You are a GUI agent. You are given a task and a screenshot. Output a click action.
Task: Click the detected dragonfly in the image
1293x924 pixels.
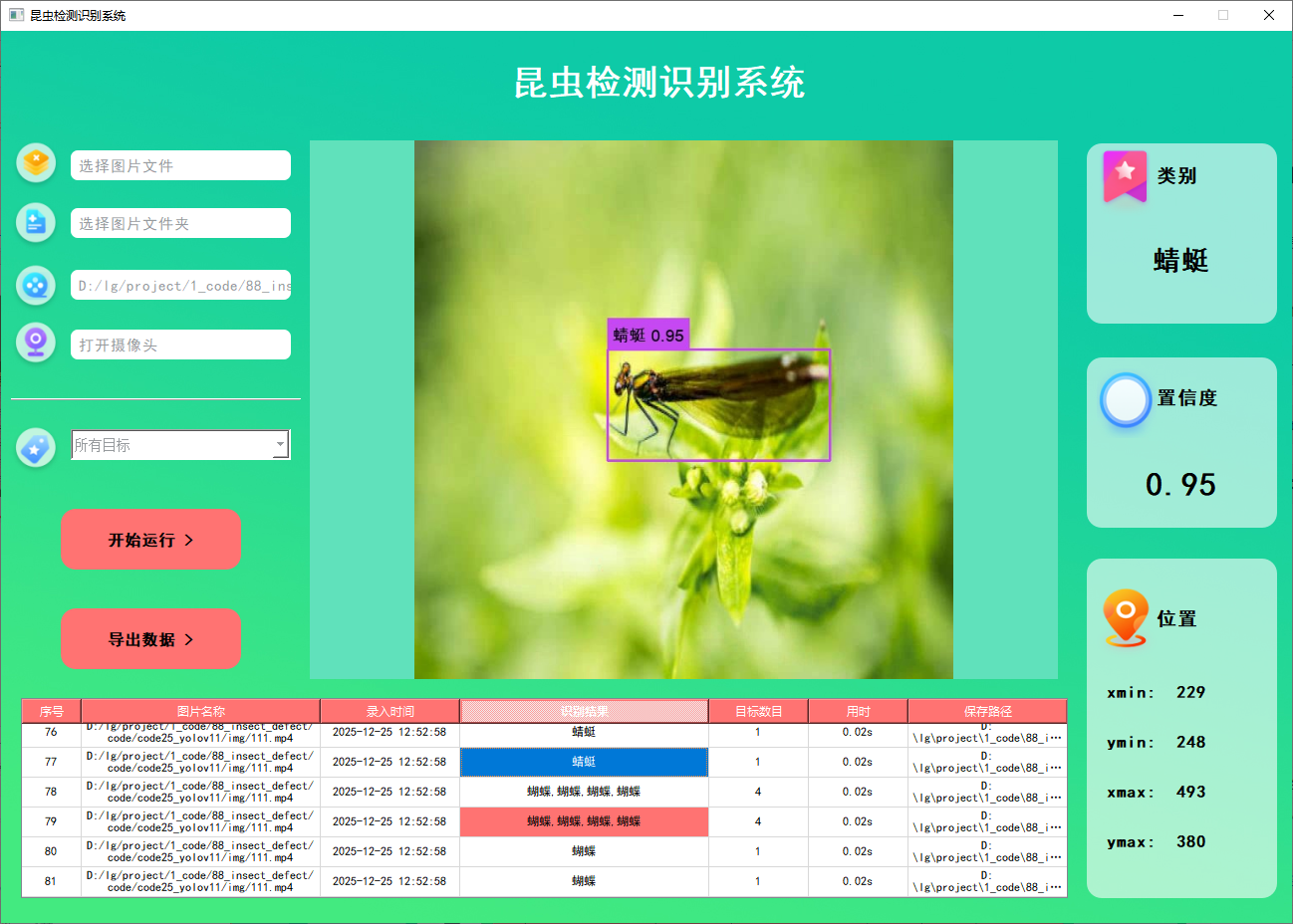[718, 405]
